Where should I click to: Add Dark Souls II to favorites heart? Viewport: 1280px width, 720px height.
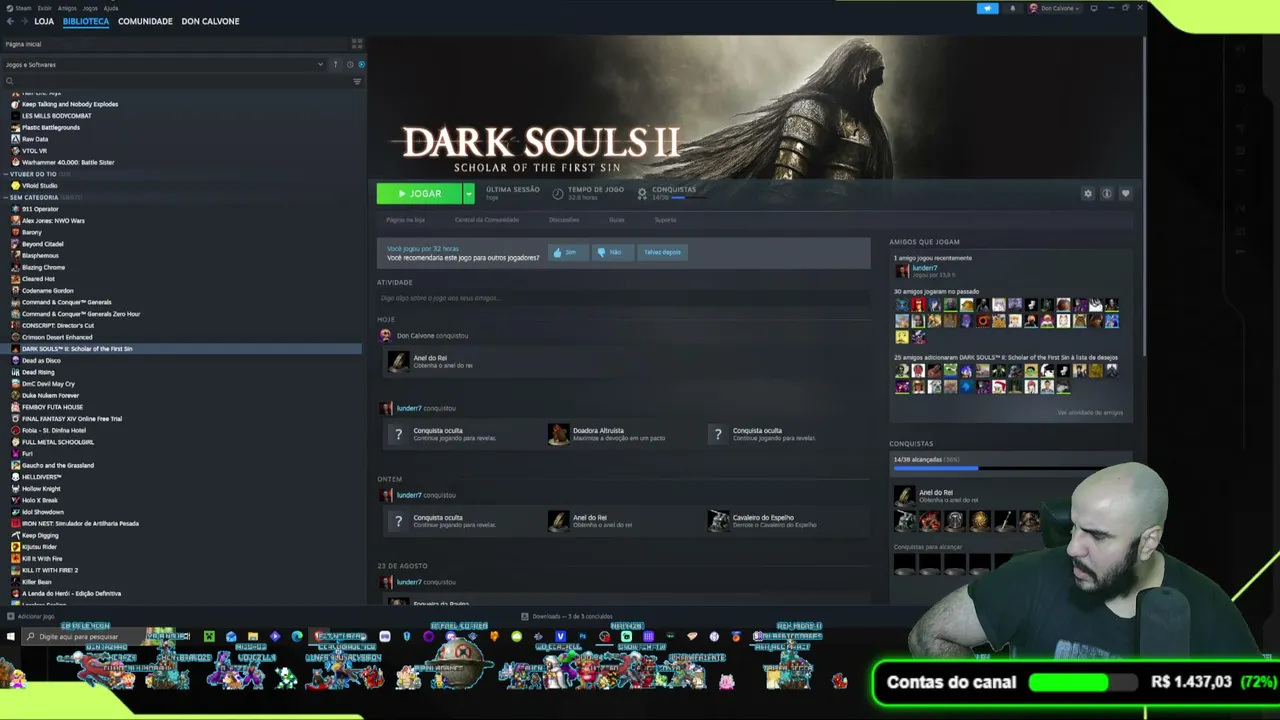point(1125,194)
